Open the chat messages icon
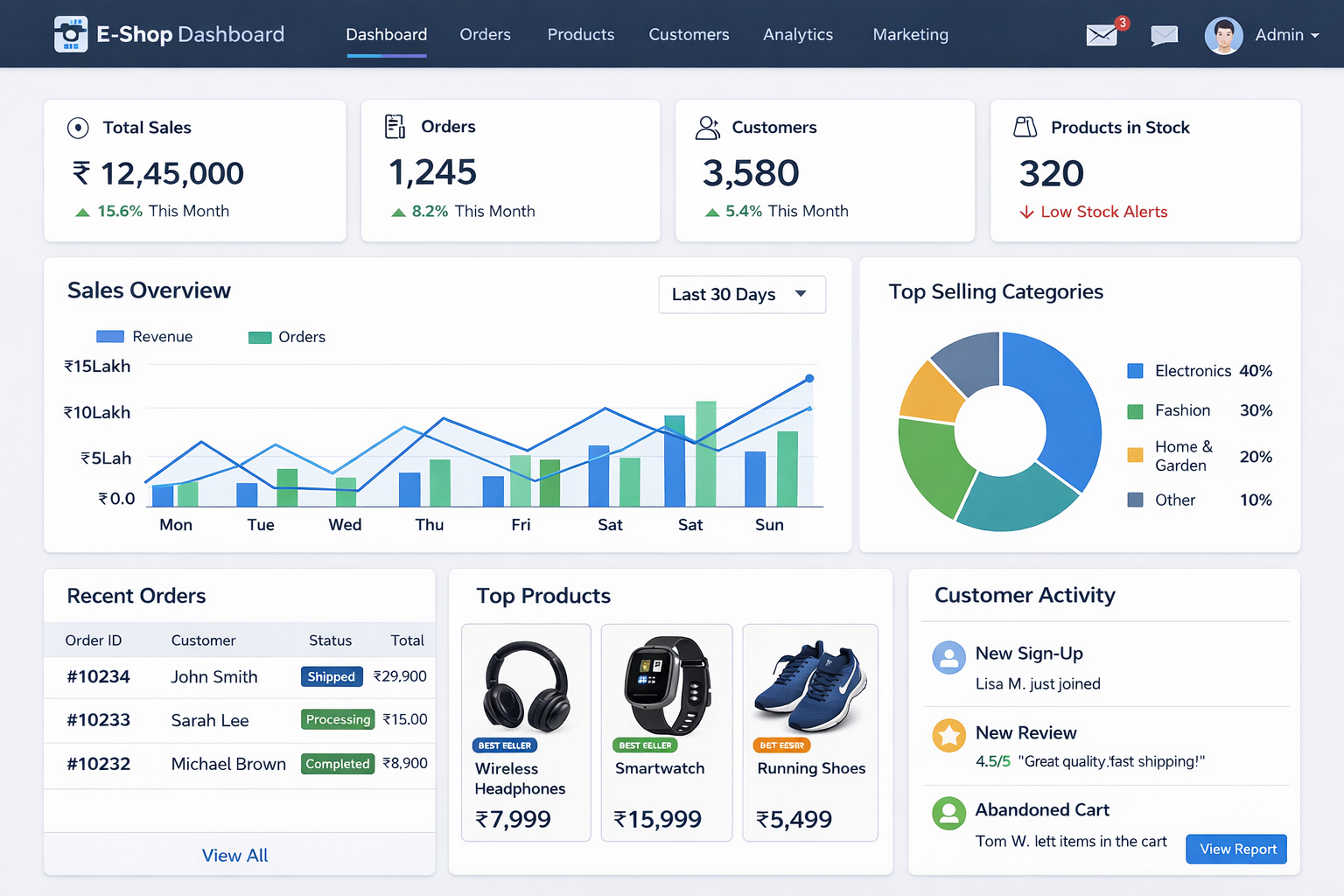The height and width of the screenshot is (896, 1344). [1164, 36]
